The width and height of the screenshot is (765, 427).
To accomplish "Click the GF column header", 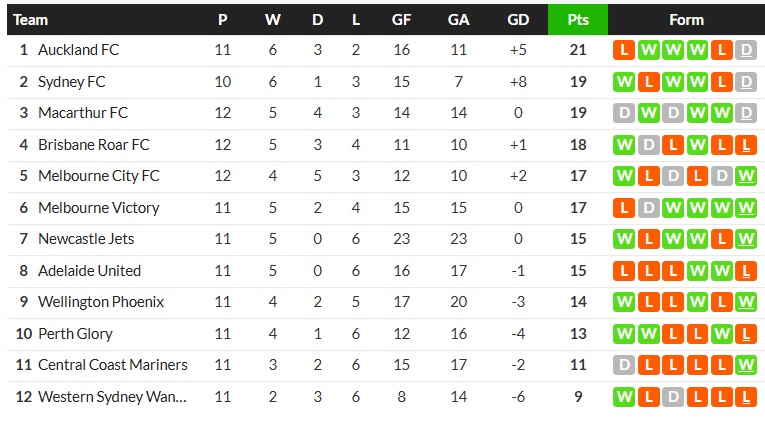I will click(x=401, y=20).
